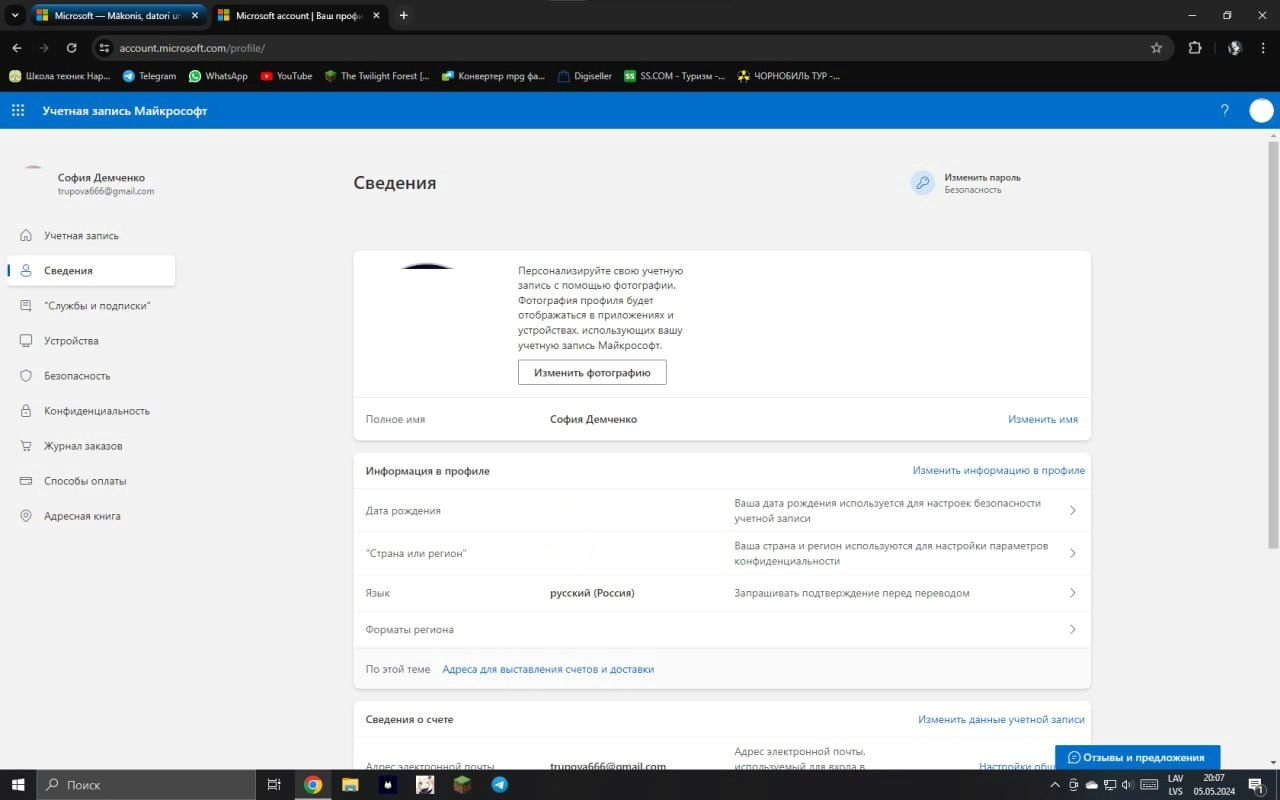Viewport: 1280px width, 800px height.
Task: Click the LAV LVS language indicator
Action: pos(1175,785)
